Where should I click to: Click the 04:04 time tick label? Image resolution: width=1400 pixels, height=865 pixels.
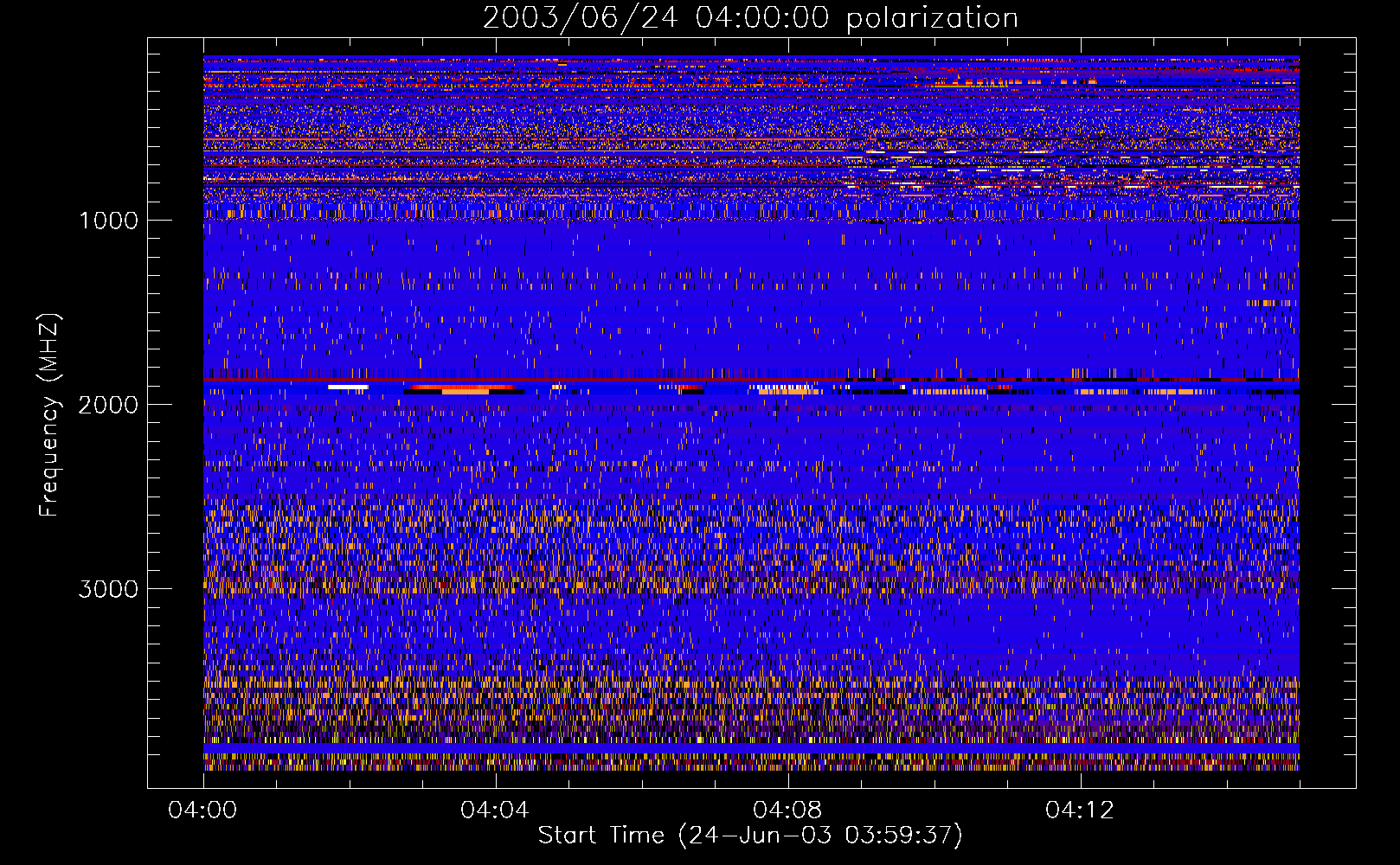click(x=495, y=811)
